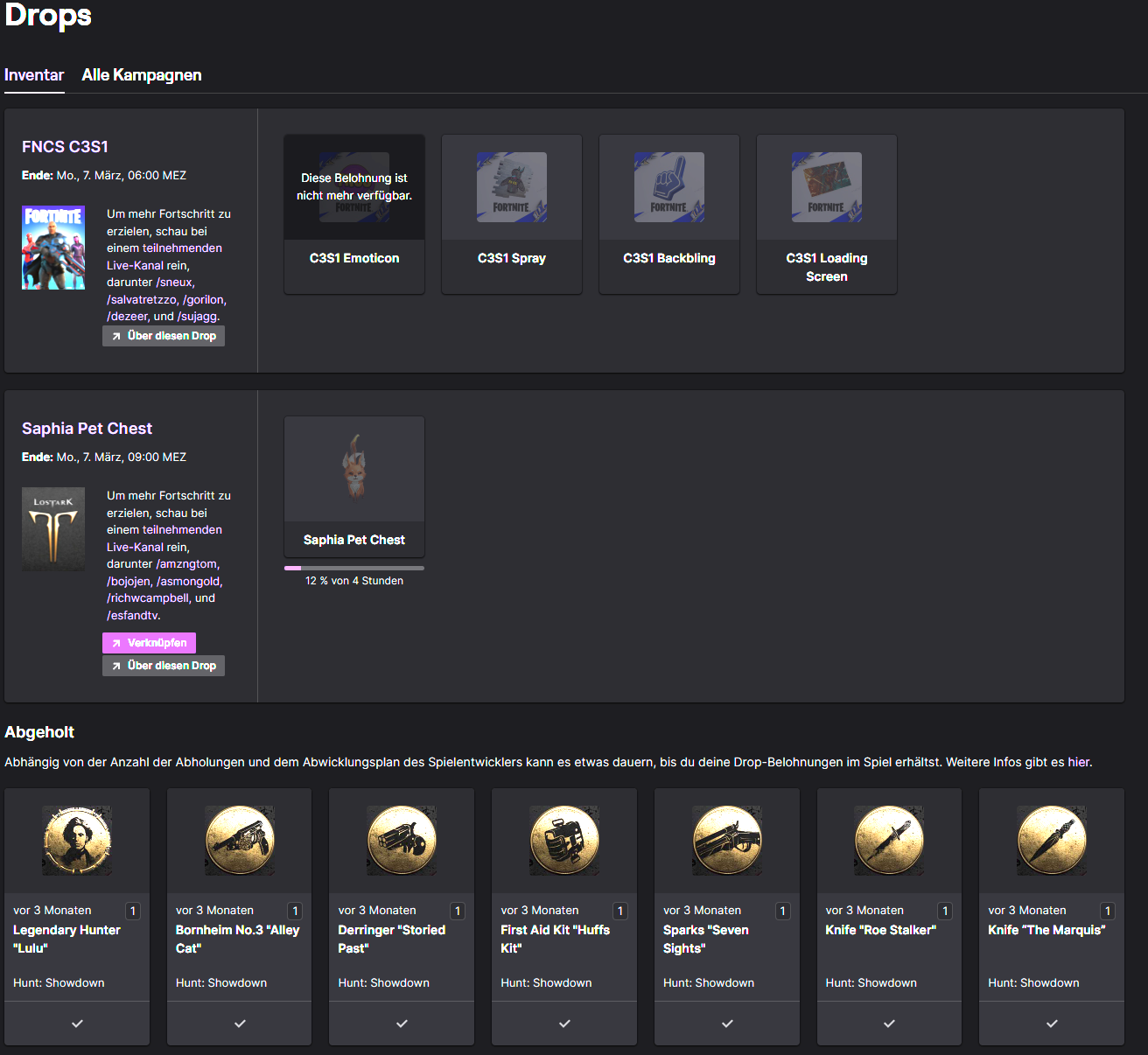Image resolution: width=1148 pixels, height=1055 pixels.
Task: Click the Knife Roe Stalker coin icon
Action: click(889, 841)
